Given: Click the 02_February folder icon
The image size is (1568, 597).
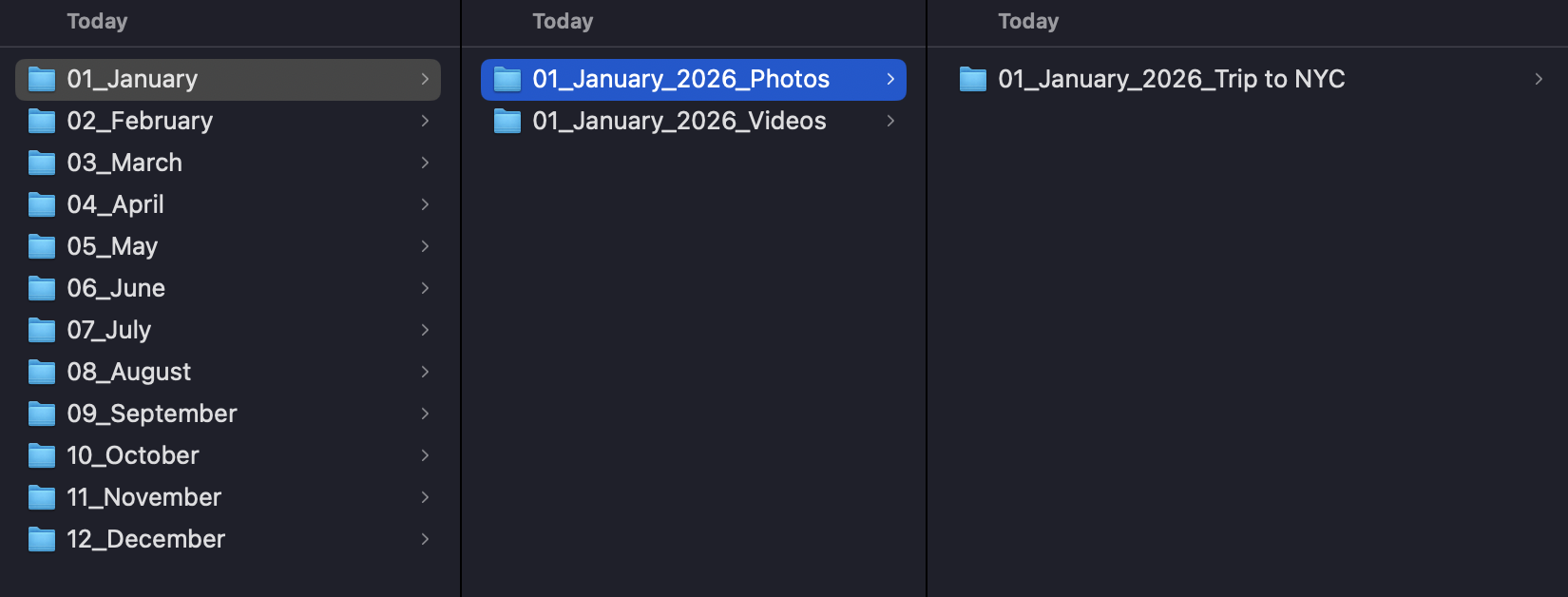Looking at the screenshot, I should [42, 121].
